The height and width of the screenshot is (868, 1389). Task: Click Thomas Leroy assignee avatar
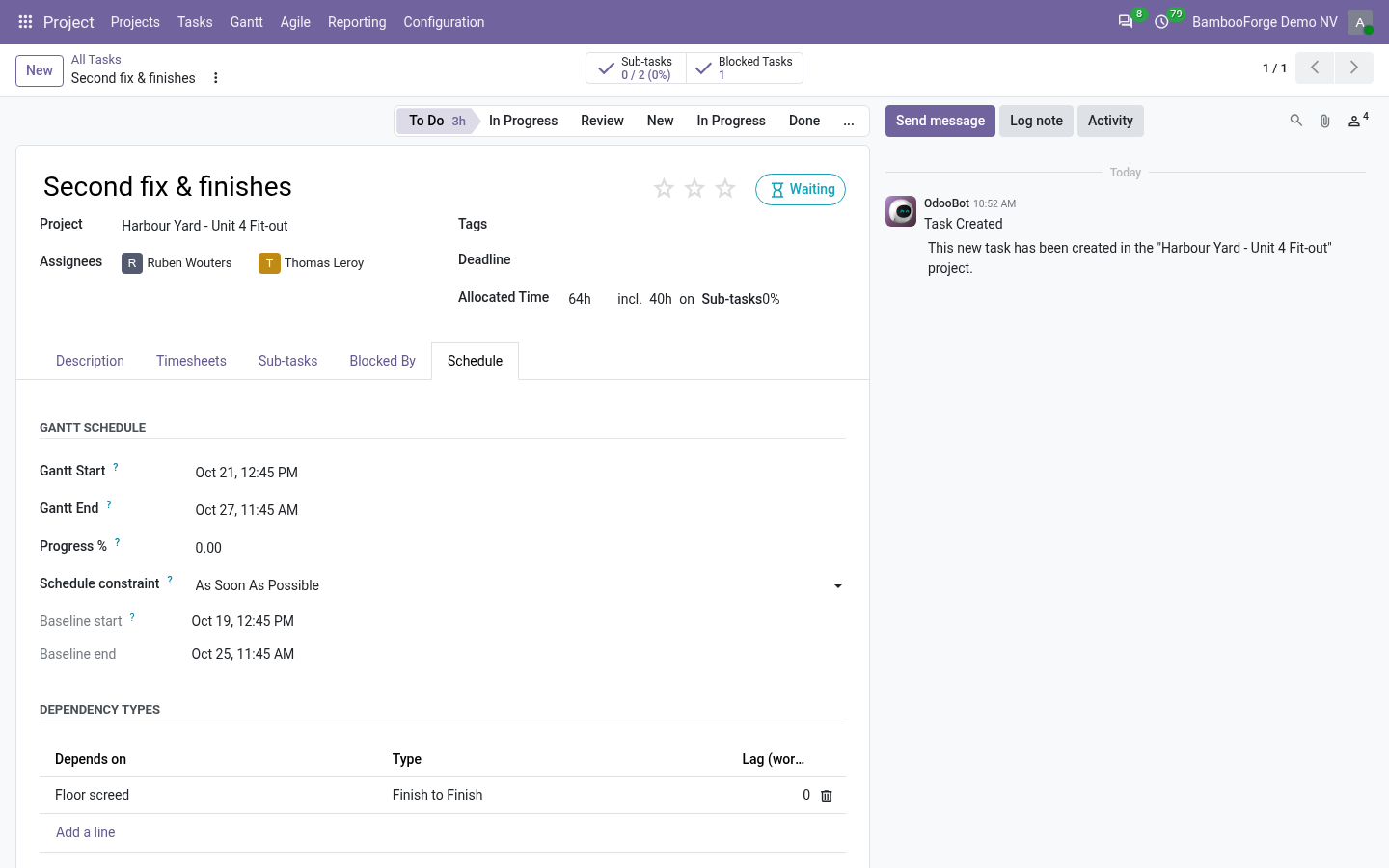pyautogui.click(x=269, y=263)
